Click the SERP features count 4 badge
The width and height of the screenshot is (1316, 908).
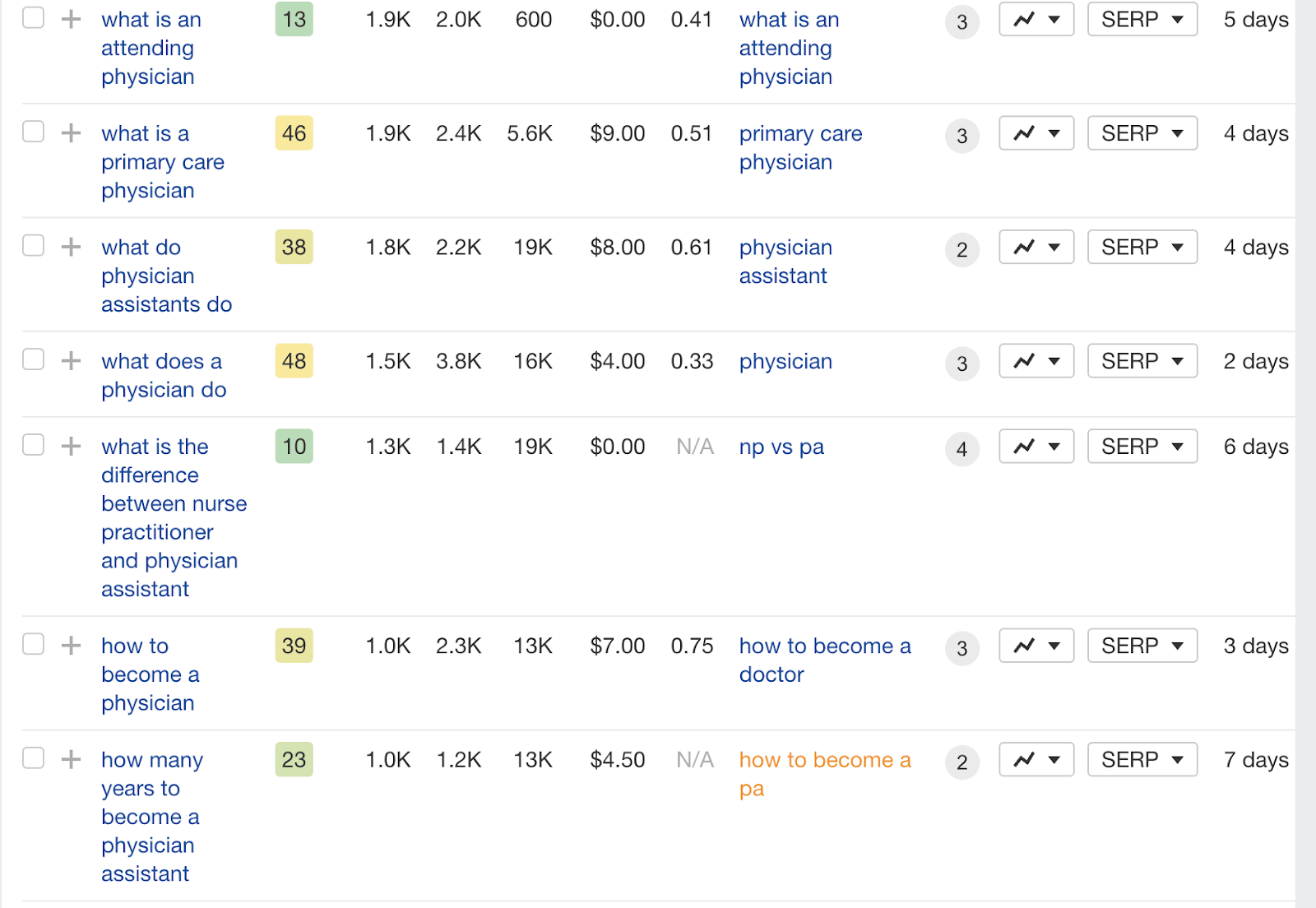tap(962, 449)
